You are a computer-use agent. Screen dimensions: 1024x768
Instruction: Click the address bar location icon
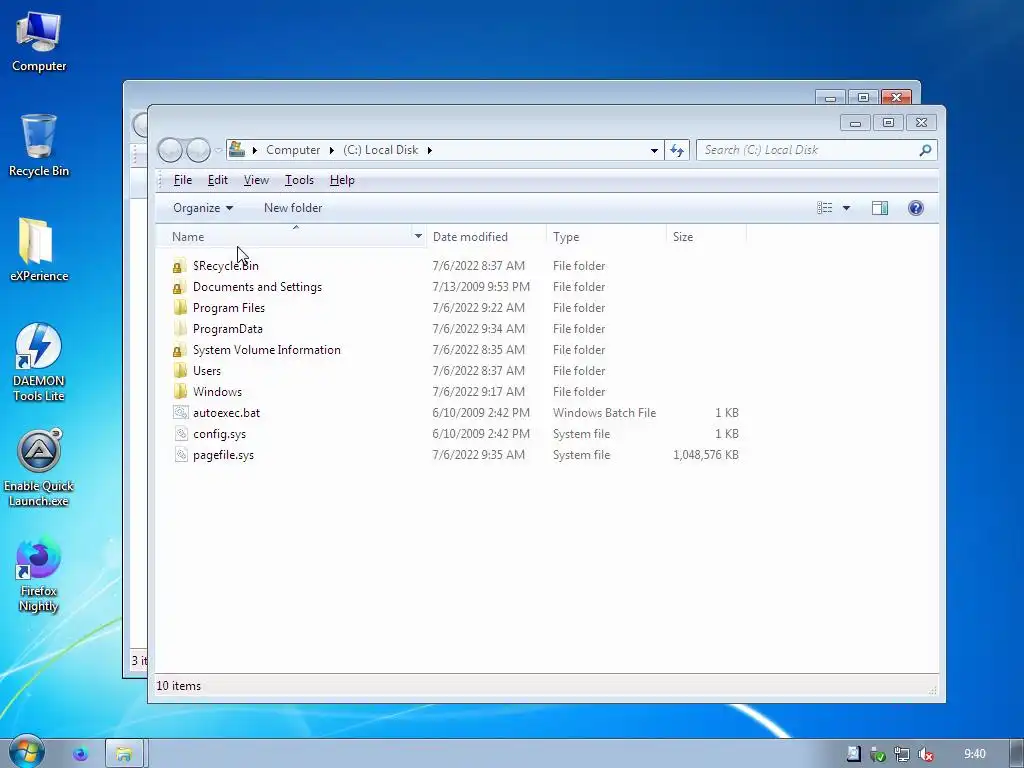tap(237, 150)
